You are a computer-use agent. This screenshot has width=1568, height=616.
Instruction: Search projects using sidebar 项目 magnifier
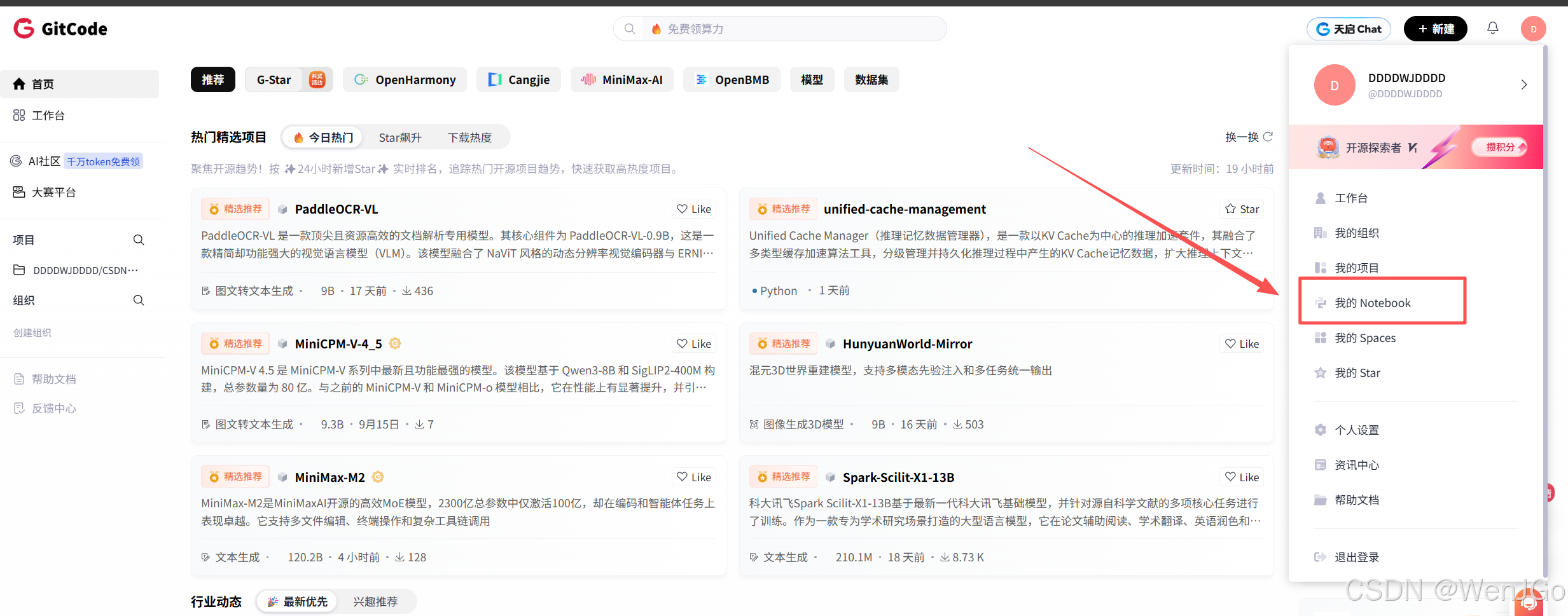139,240
